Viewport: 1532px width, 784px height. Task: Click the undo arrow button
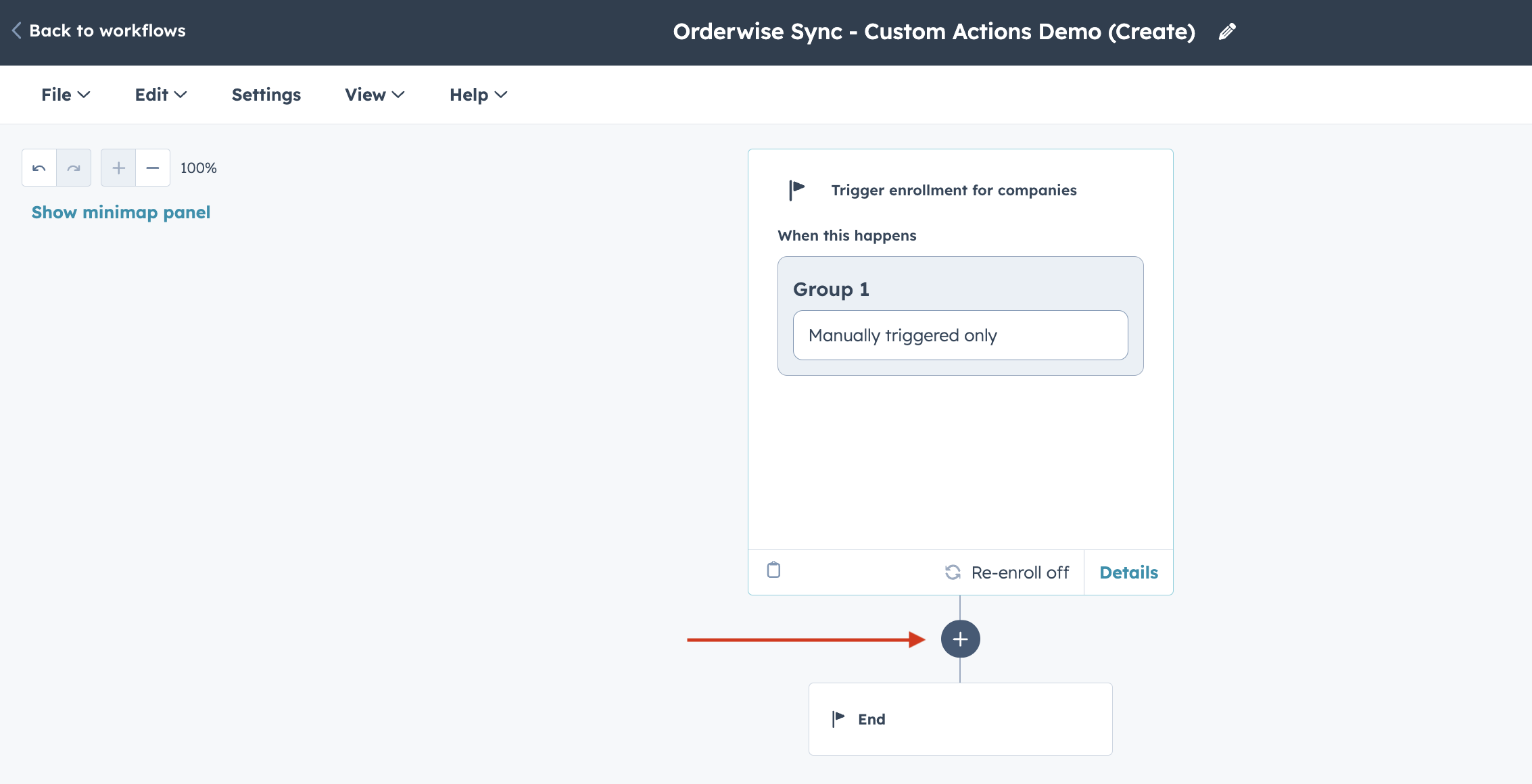[x=39, y=168]
